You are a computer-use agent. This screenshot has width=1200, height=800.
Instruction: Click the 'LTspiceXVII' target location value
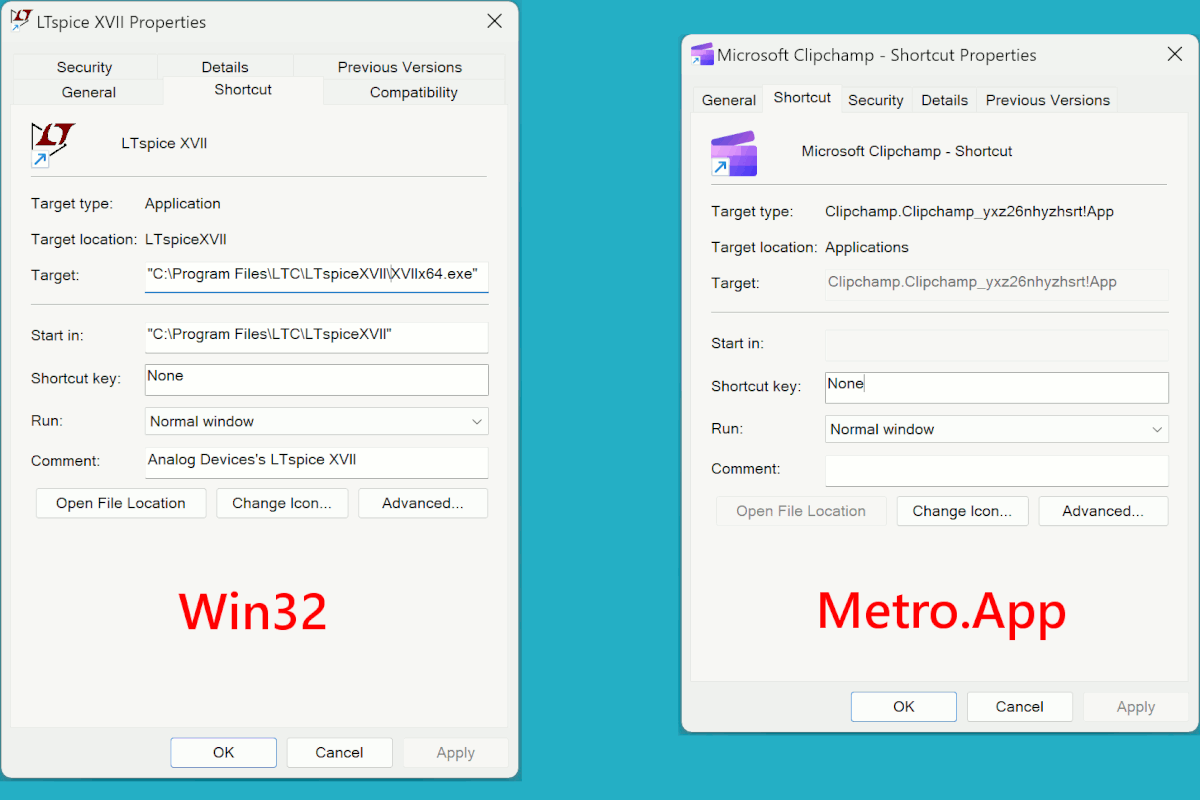point(186,239)
